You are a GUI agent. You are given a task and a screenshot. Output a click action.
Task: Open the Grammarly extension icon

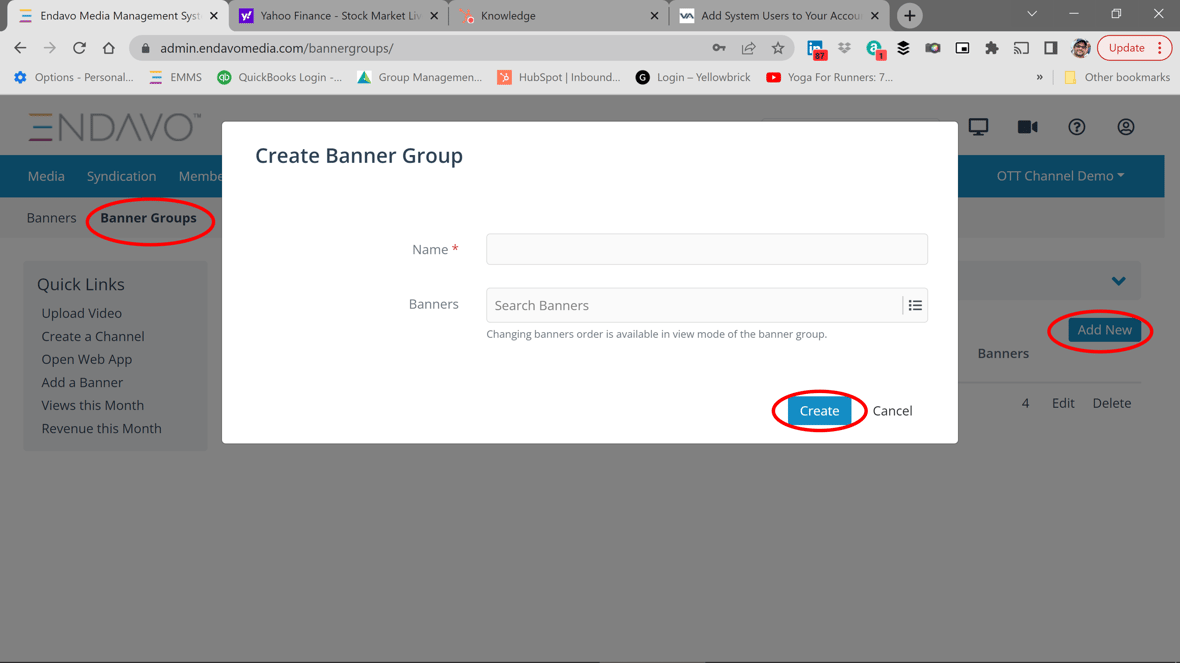tap(875, 47)
